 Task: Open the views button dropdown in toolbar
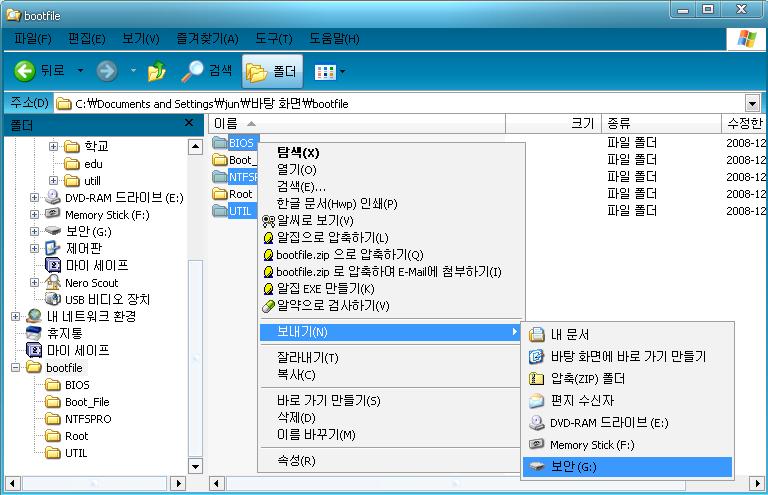coord(343,71)
